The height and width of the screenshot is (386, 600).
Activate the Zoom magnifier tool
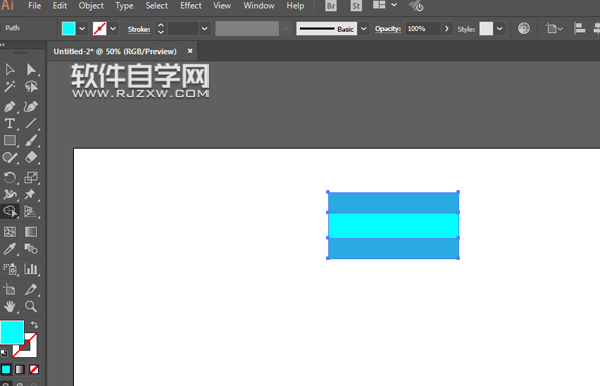(31, 306)
